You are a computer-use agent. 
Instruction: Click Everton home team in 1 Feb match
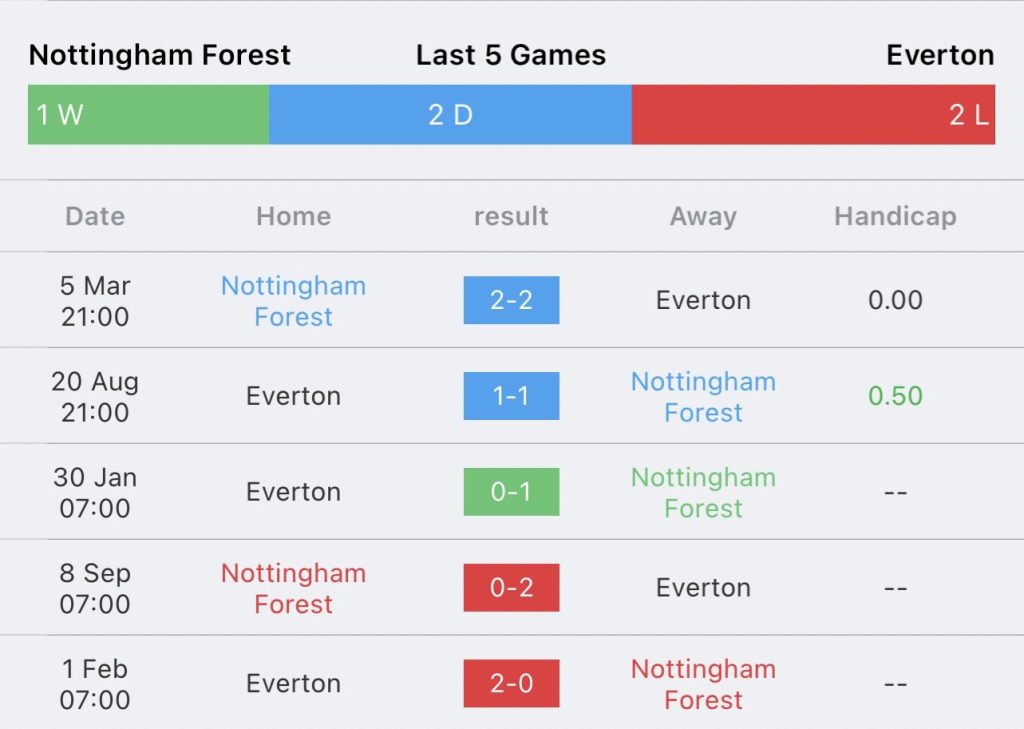pos(294,683)
